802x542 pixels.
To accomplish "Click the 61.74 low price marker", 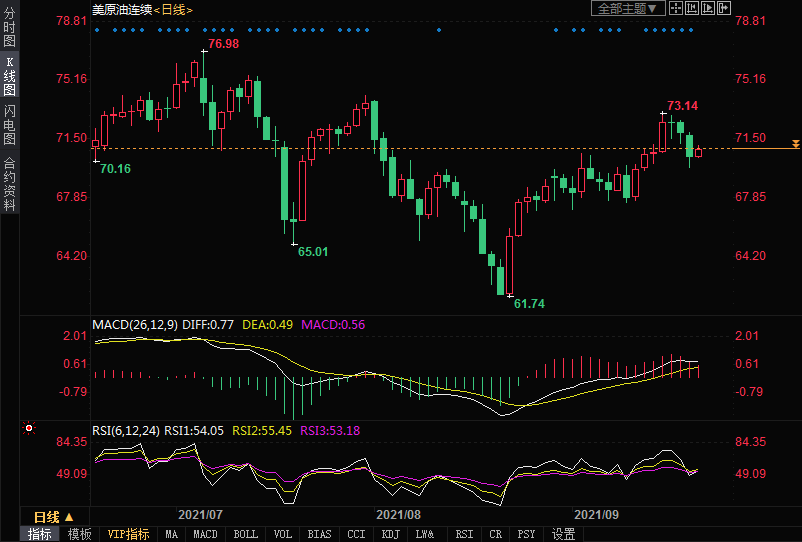I will point(529,303).
